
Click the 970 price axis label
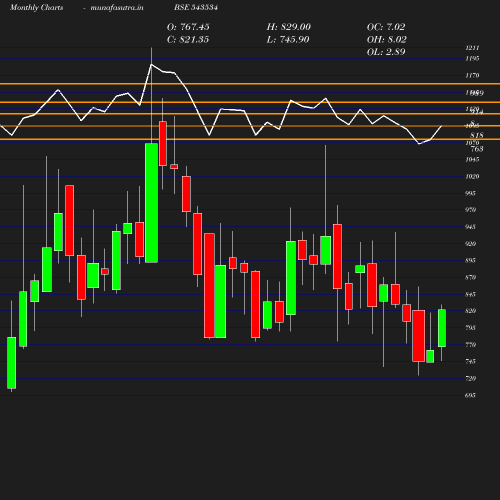point(470,210)
